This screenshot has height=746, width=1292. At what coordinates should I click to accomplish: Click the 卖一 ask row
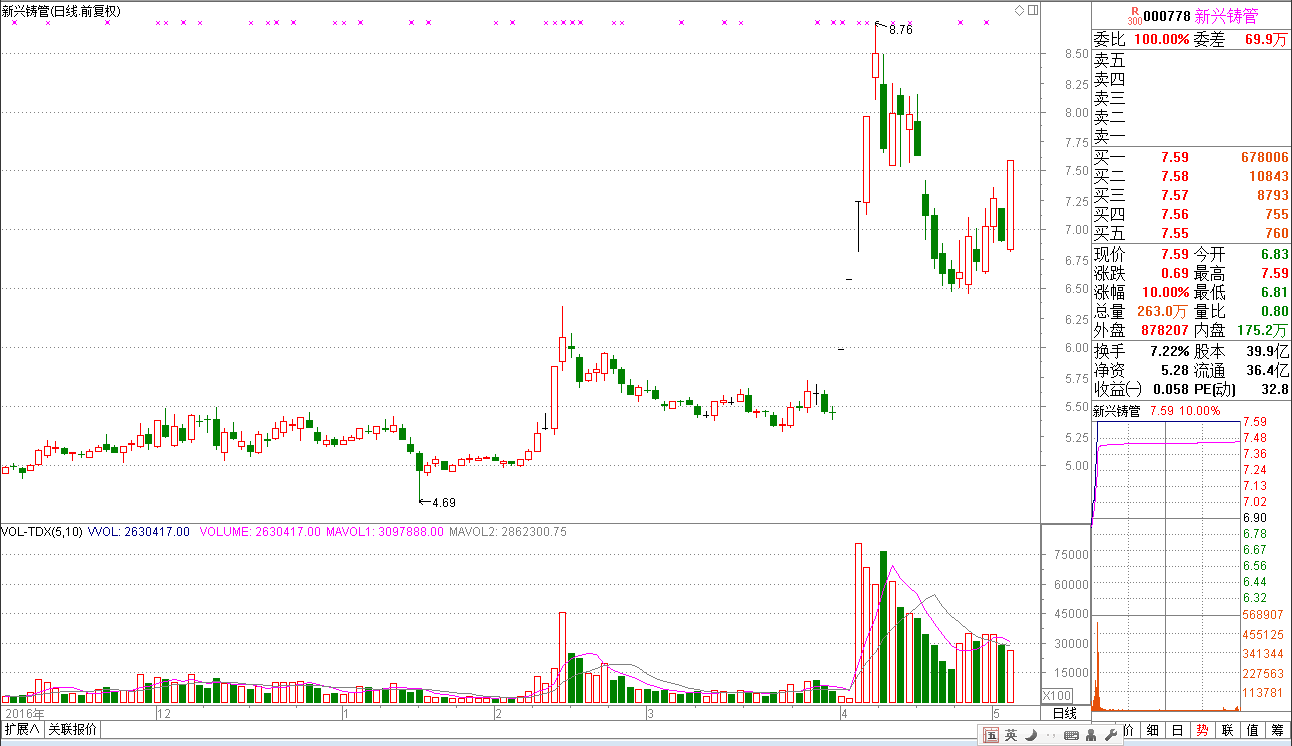[1191, 136]
